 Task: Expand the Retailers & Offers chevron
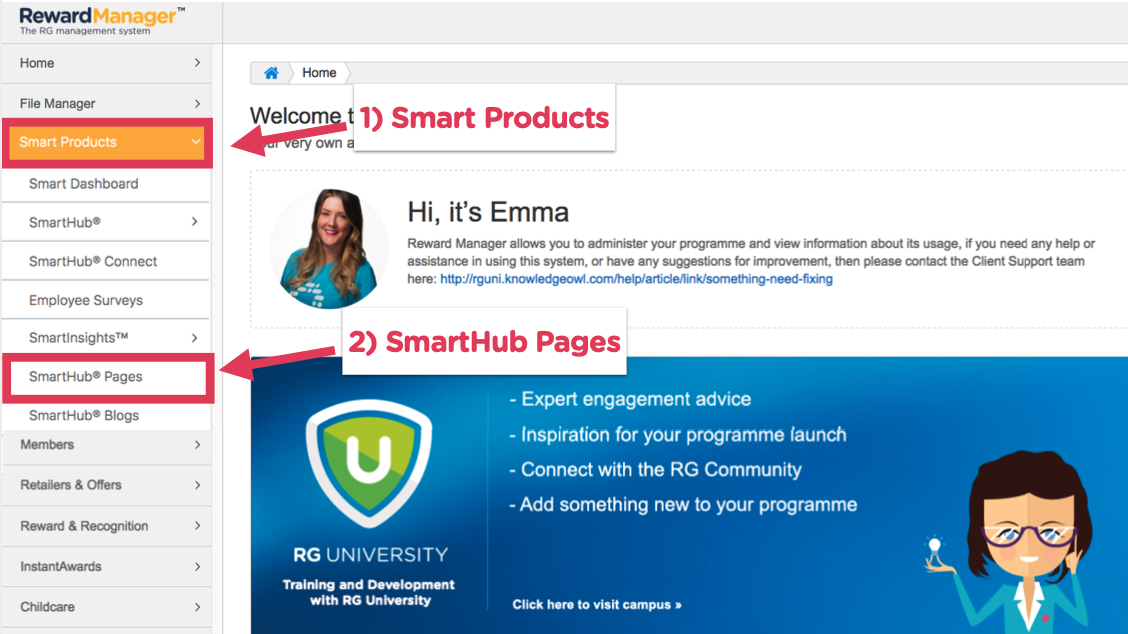click(197, 485)
